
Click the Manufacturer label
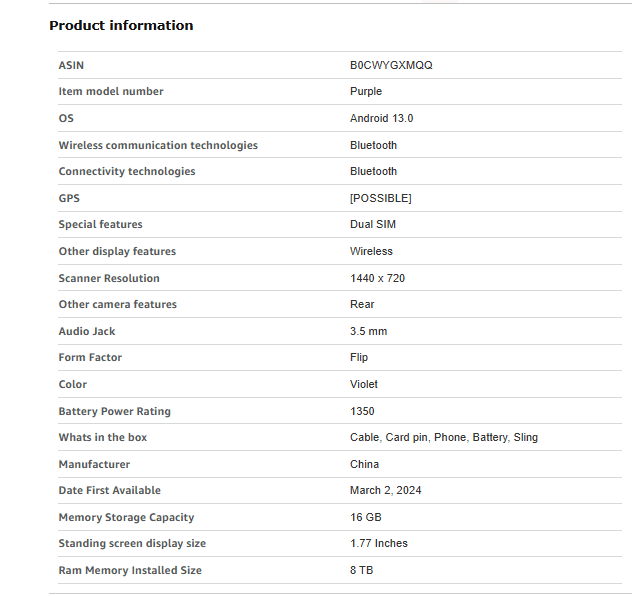(94, 465)
